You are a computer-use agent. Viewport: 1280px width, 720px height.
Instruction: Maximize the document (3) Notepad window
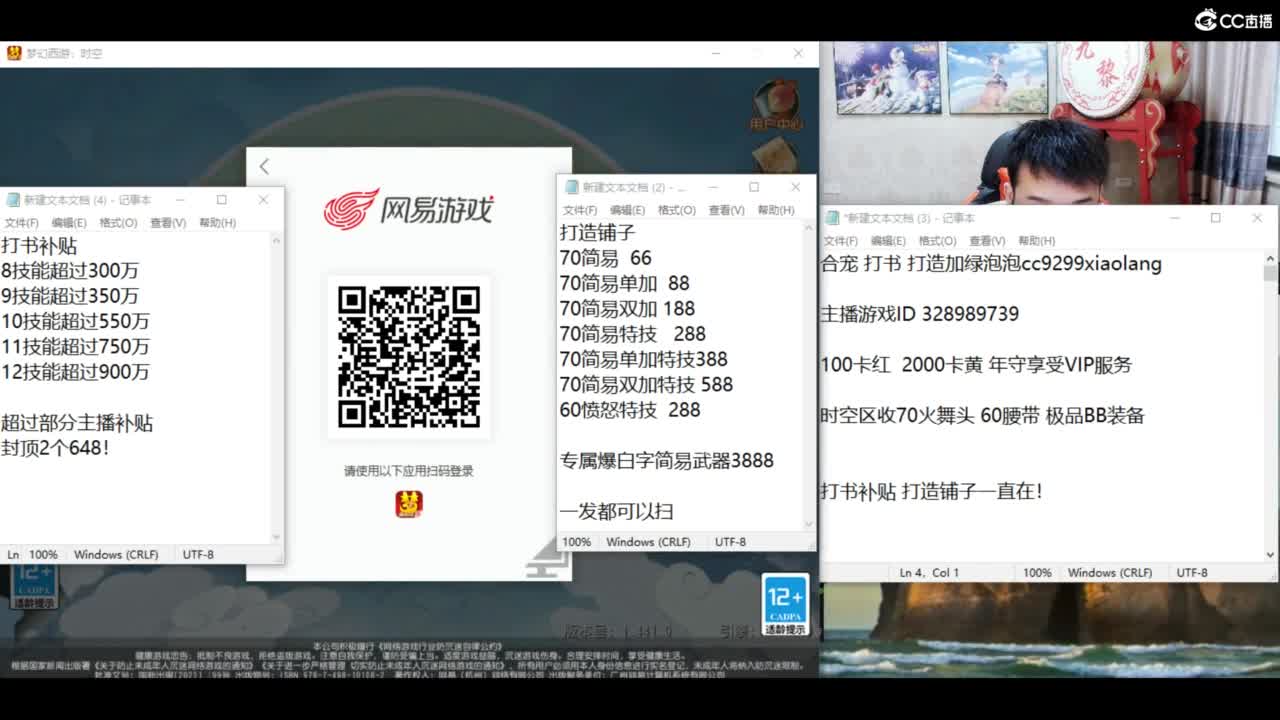[1216, 218]
